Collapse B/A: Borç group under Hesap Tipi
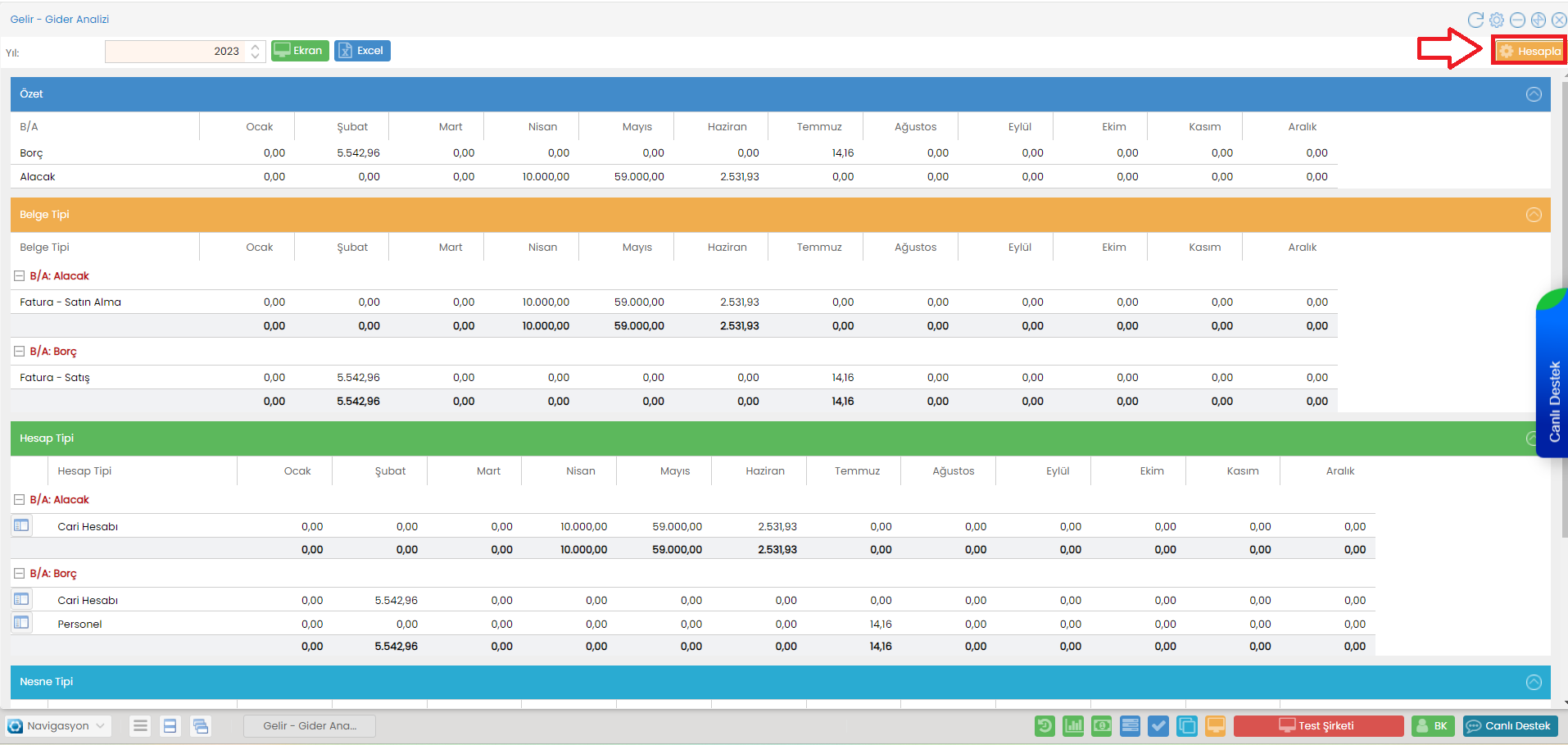 pyautogui.click(x=19, y=573)
